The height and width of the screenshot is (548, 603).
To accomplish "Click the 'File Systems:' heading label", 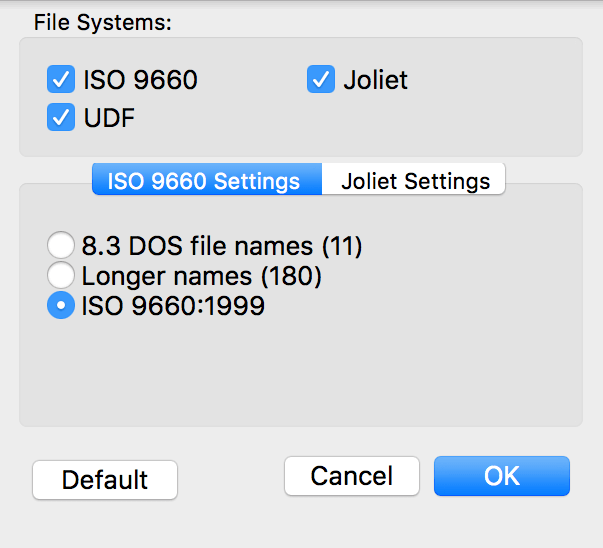I will pos(103,23).
